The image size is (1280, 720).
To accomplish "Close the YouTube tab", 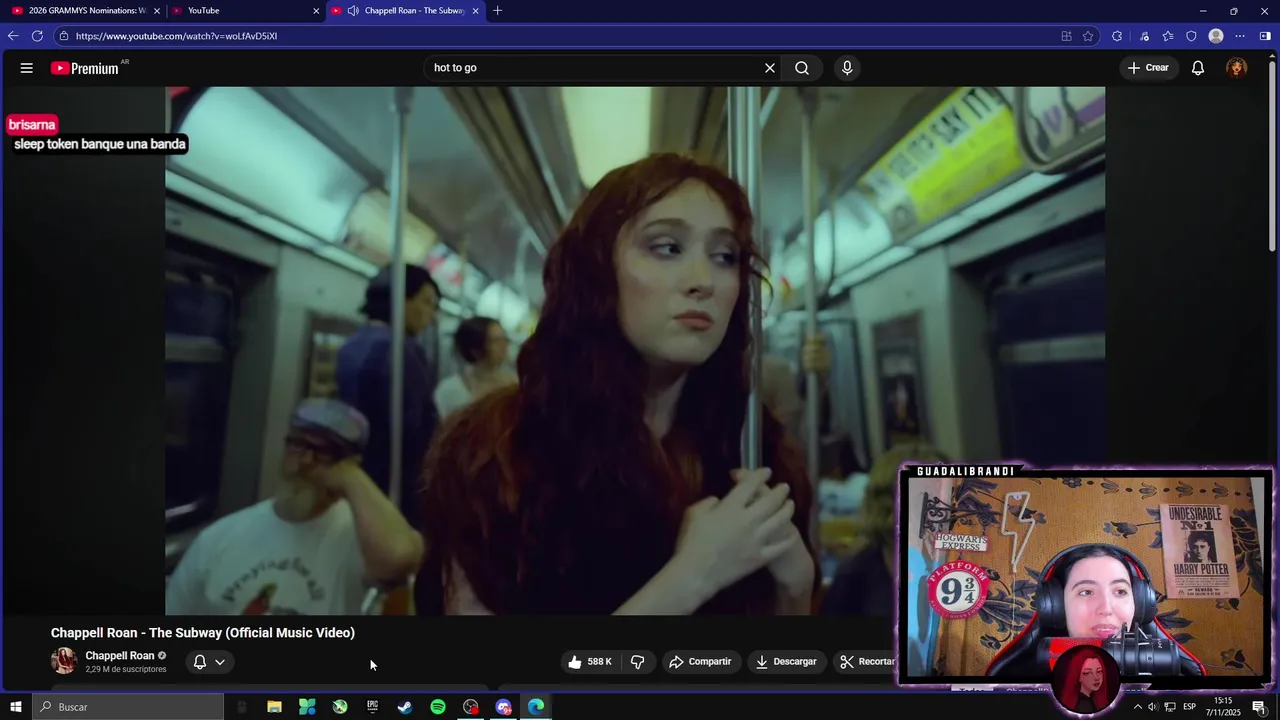I will (316, 11).
